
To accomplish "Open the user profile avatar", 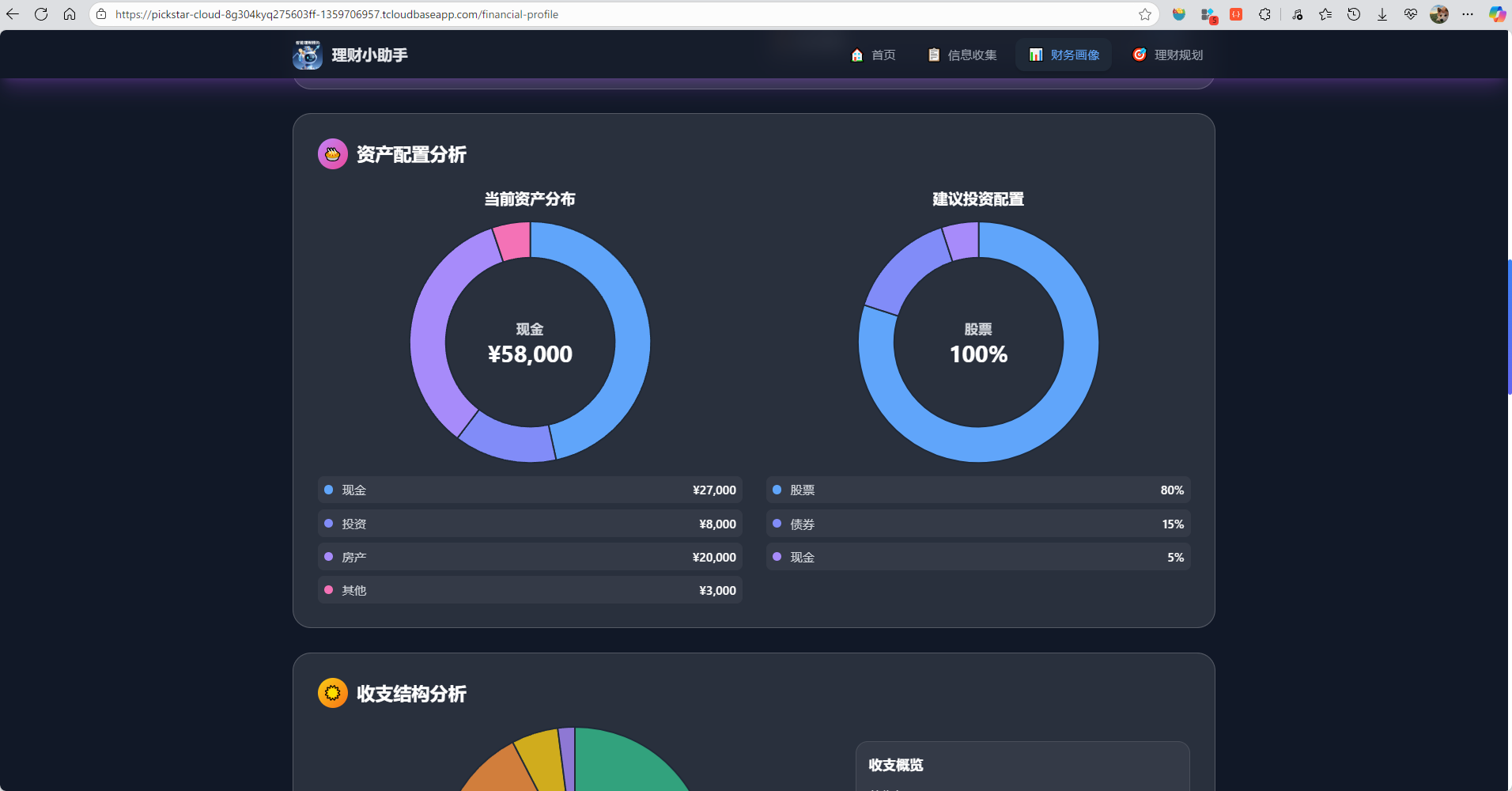I will click(1439, 14).
